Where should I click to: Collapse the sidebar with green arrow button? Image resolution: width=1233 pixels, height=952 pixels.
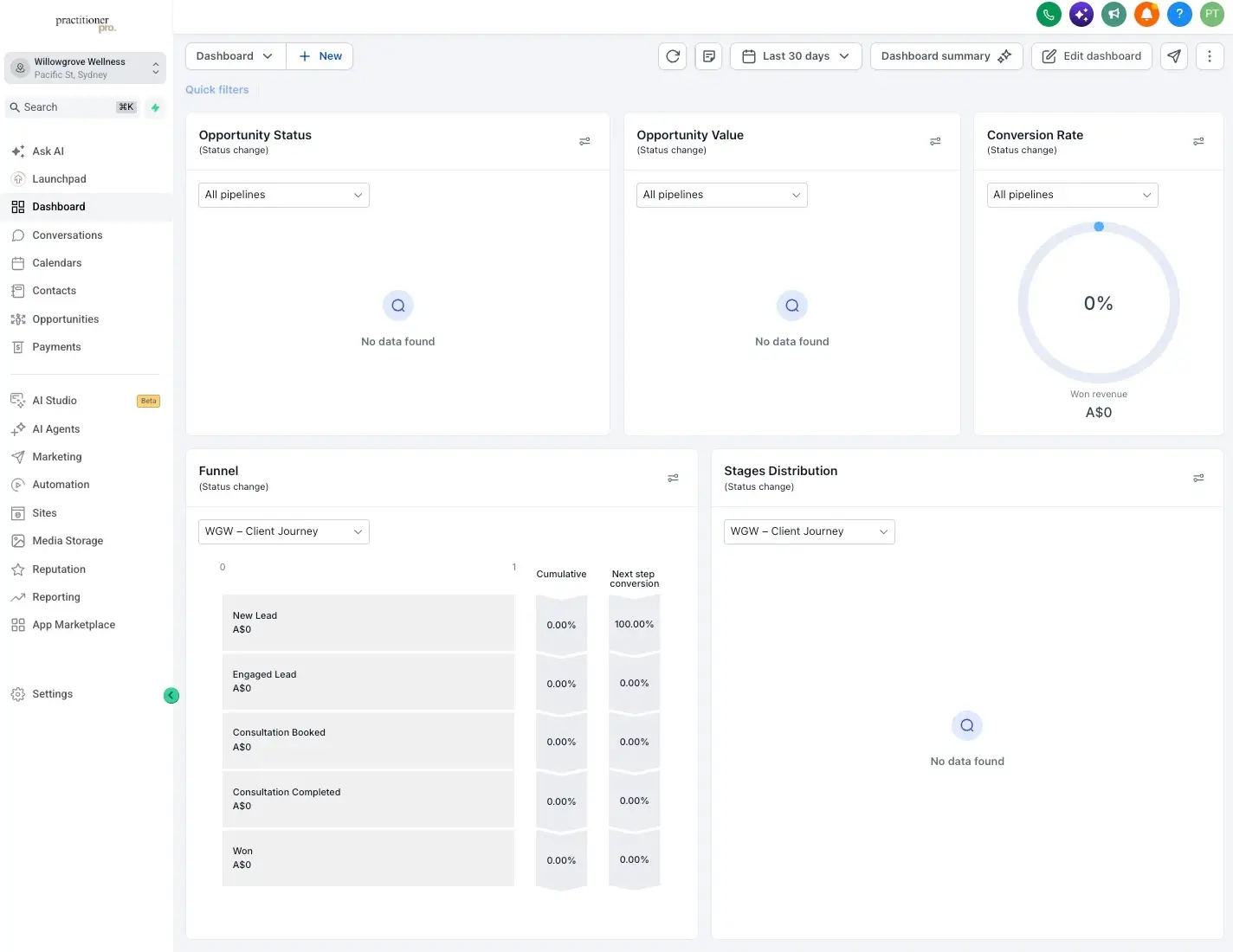point(171,696)
